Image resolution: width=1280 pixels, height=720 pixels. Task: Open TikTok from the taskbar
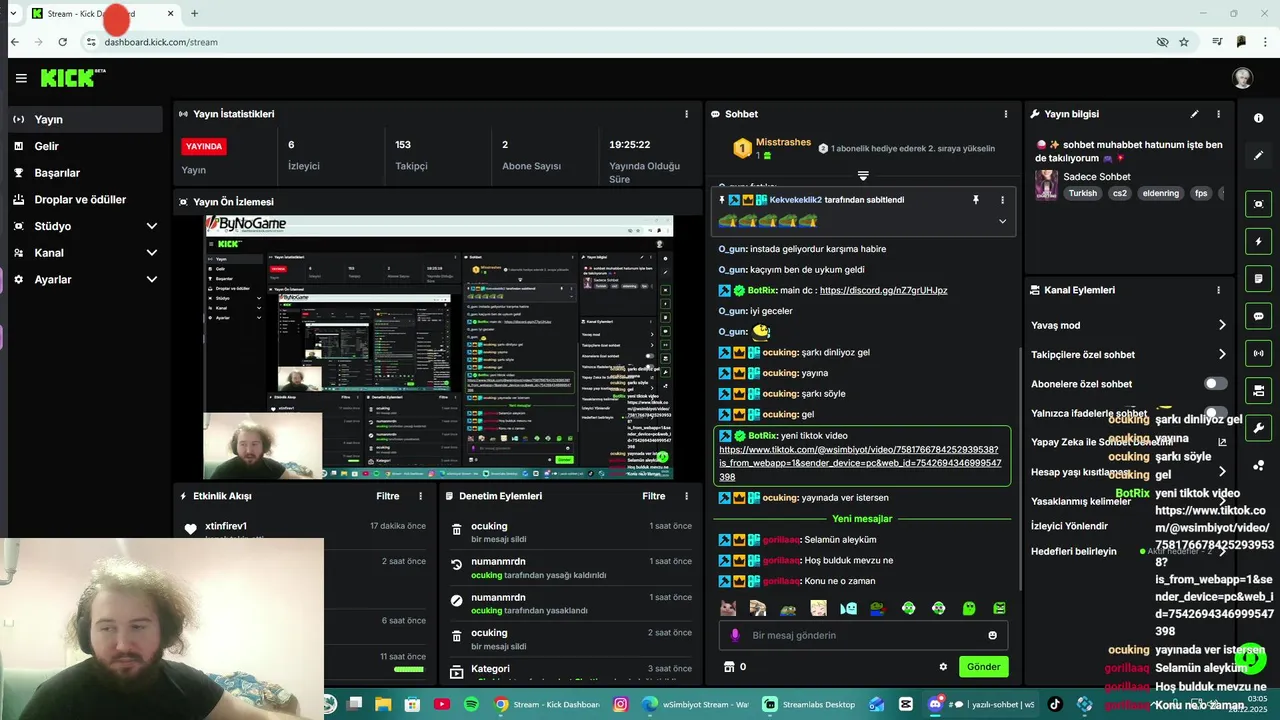tap(1054, 704)
